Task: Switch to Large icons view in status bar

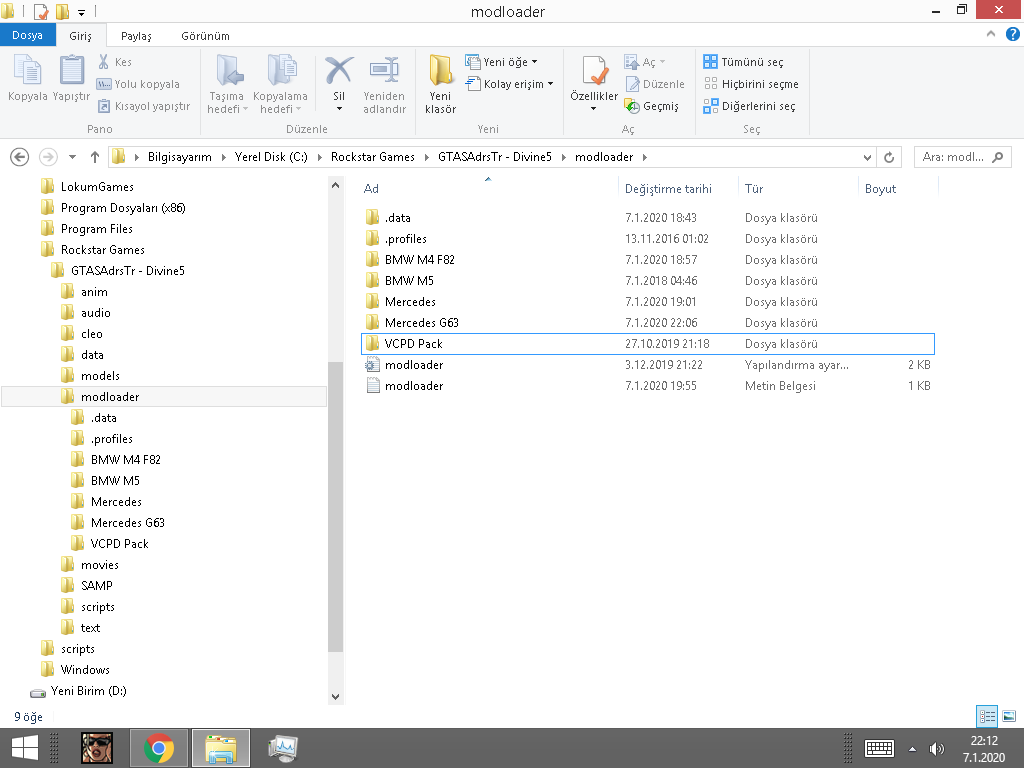Action: click(x=1008, y=716)
